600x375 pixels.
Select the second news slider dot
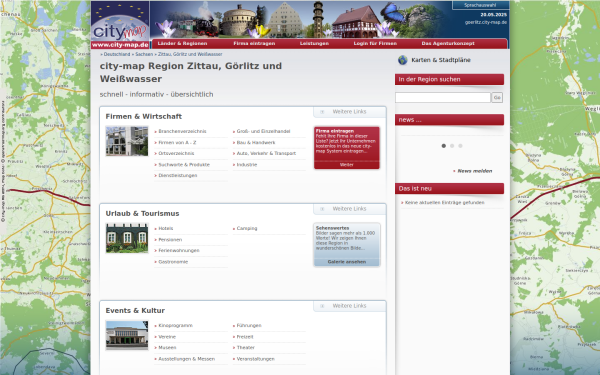coord(452,146)
